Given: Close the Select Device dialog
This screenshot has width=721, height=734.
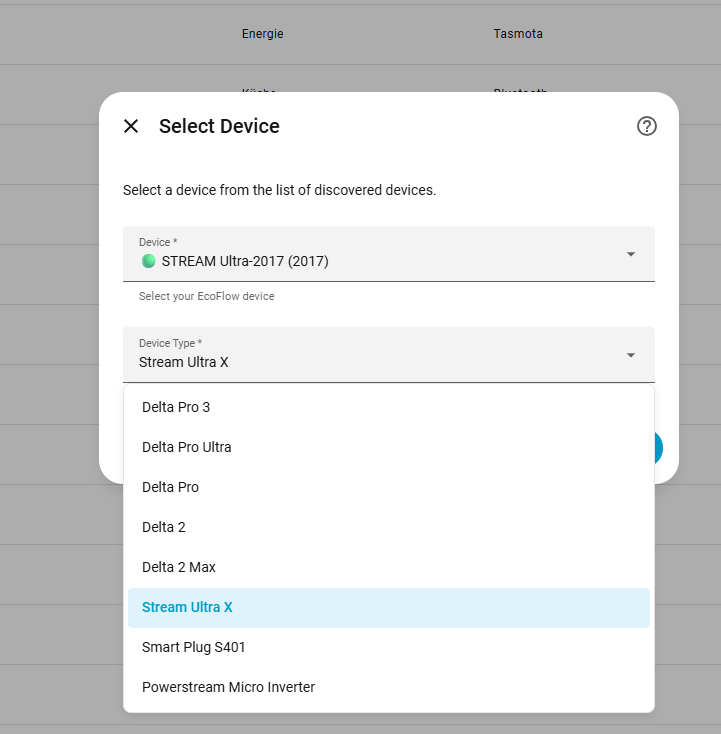Looking at the screenshot, I should [x=131, y=126].
